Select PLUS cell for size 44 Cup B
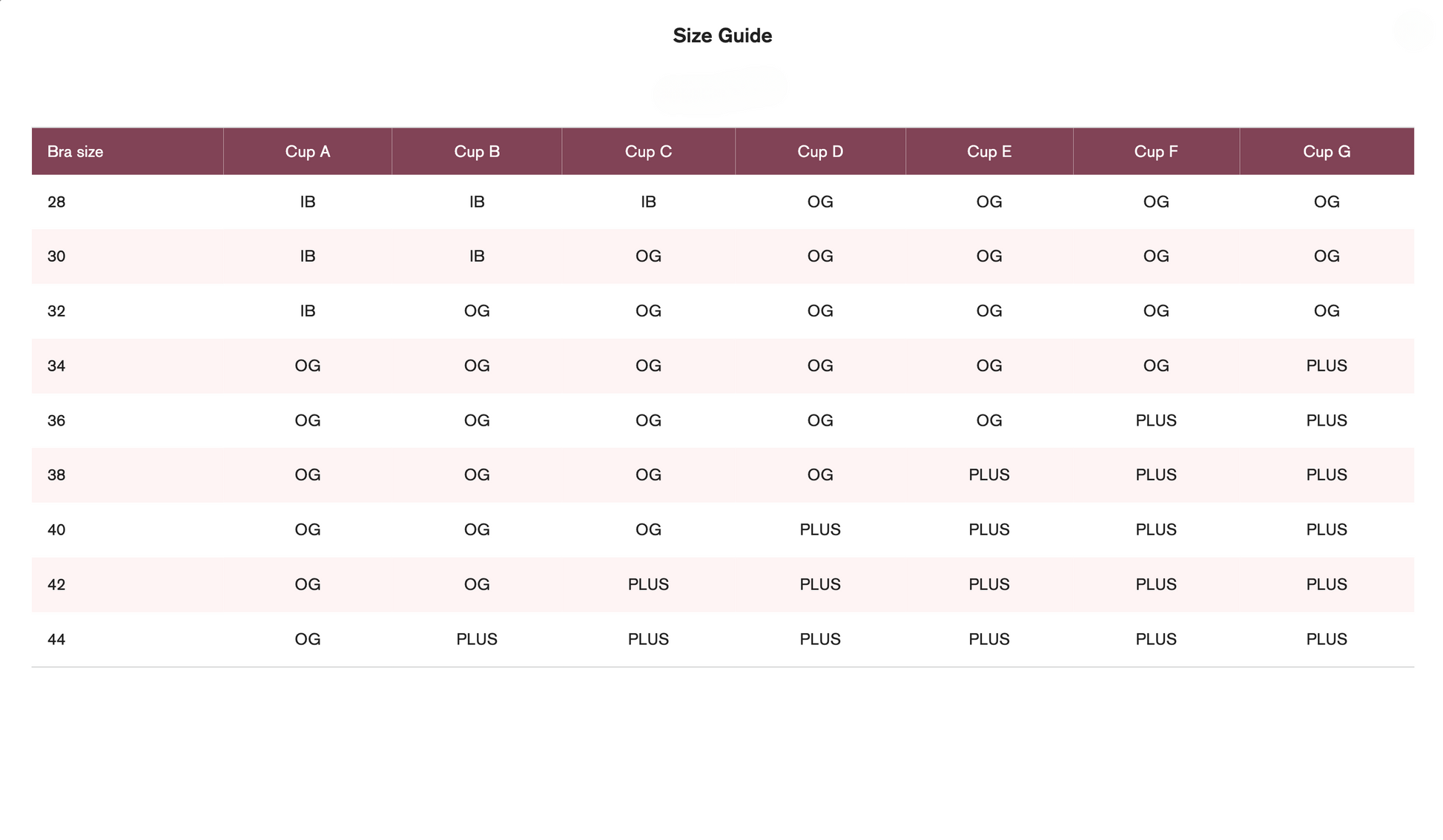Screen dimensions: 1443x840 coord(477,639)
